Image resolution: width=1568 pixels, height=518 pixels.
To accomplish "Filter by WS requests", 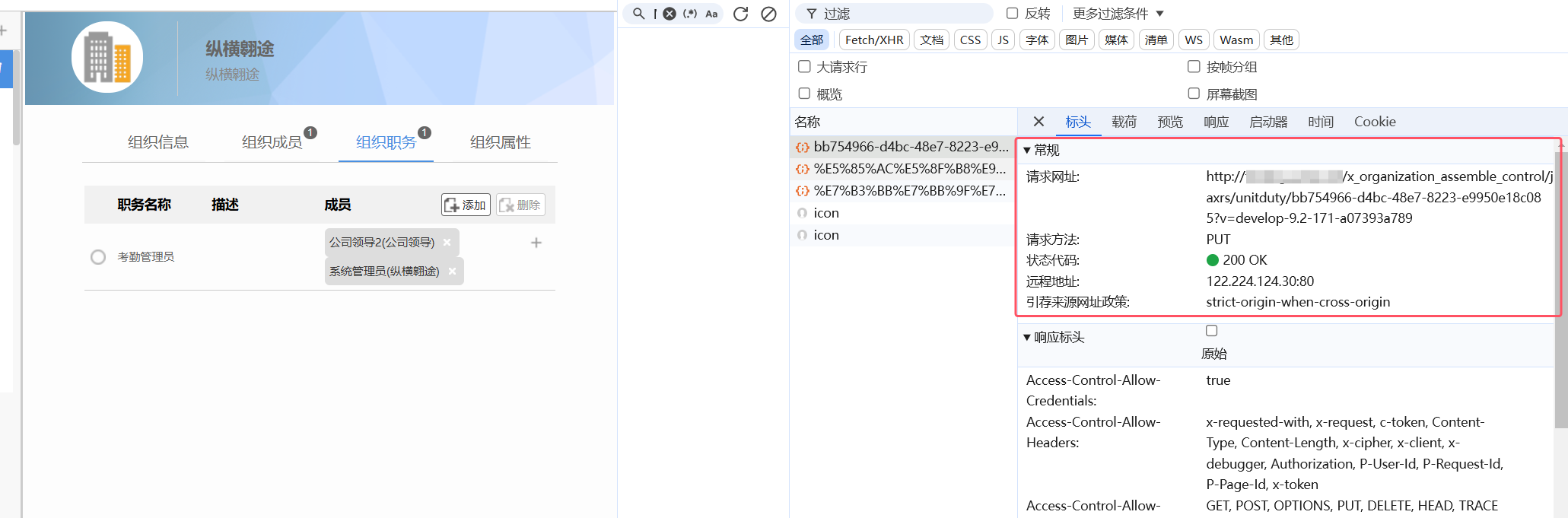I will coord(1194,40).
